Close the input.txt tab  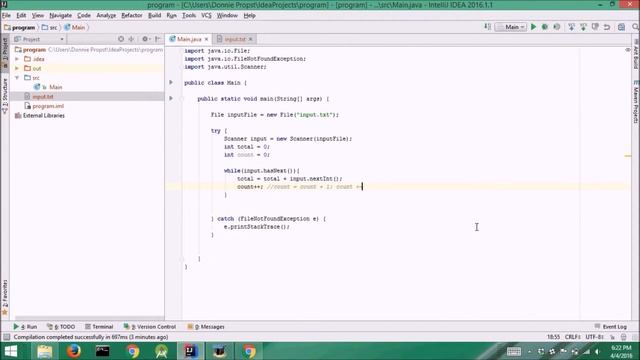(251, 39)
